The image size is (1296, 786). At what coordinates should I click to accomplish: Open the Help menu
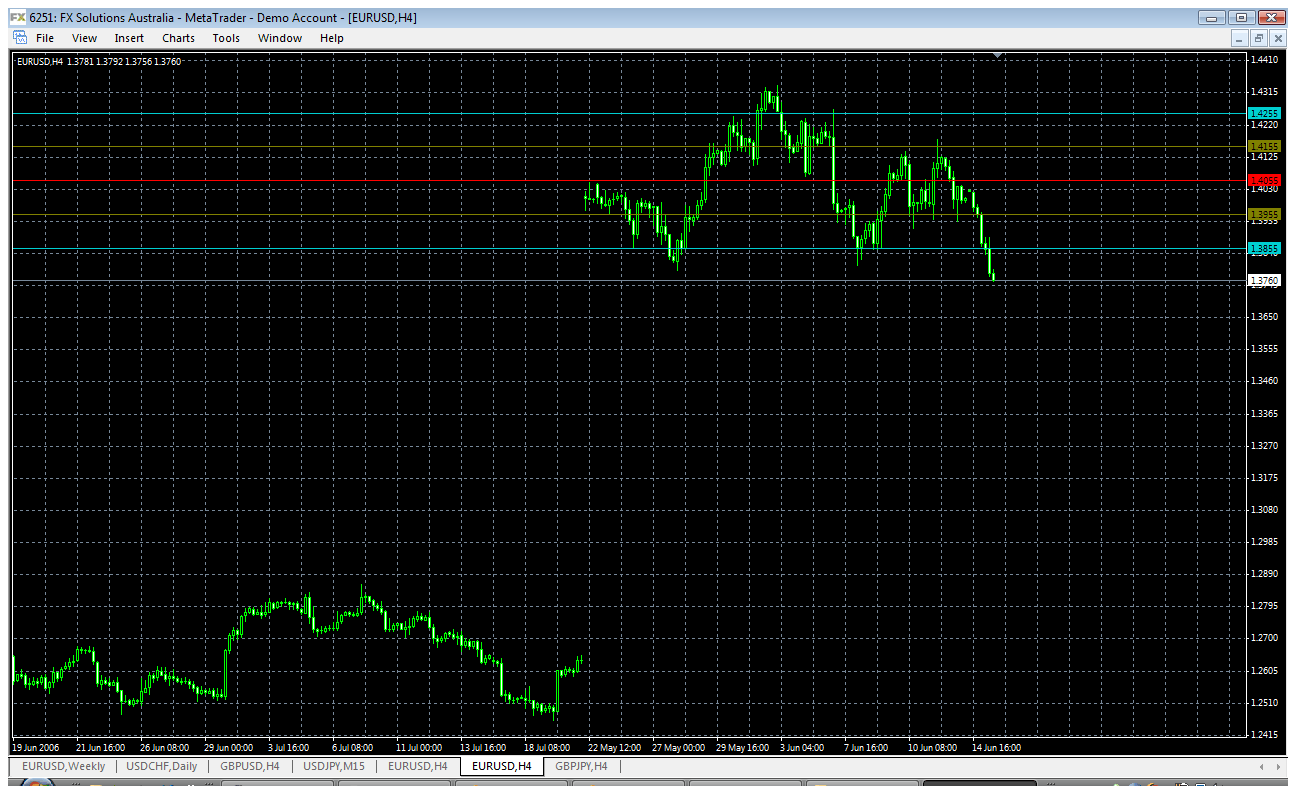[332, 38]
